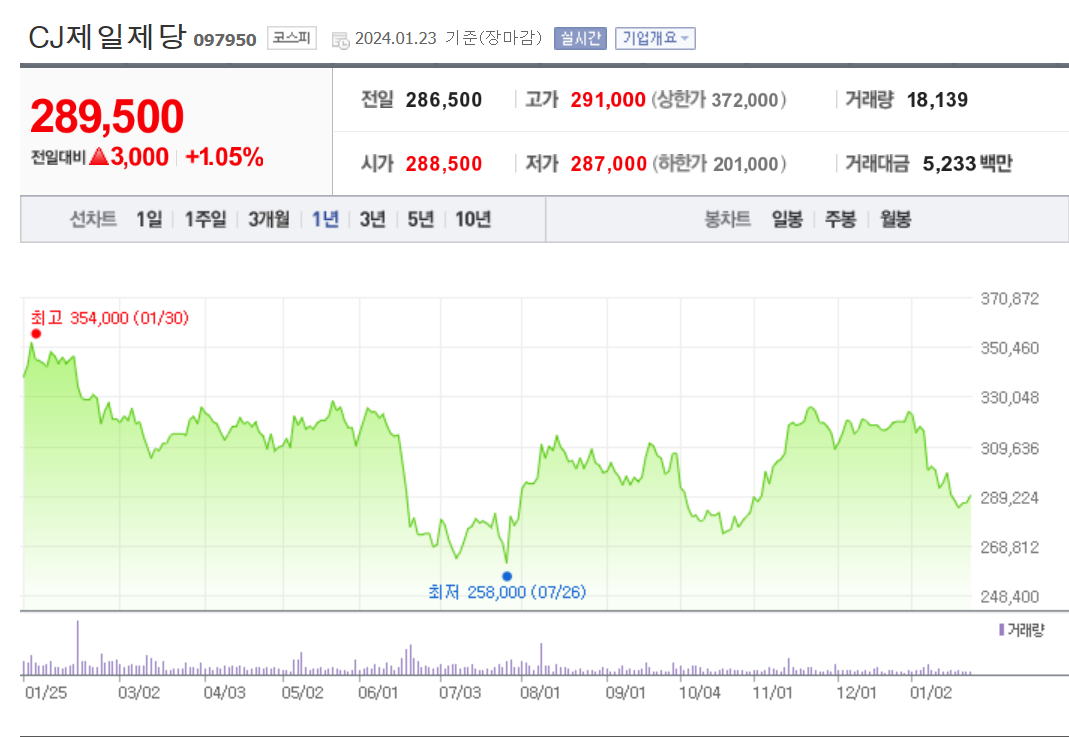
Task: Click the calendar clock icon beside 2024.01.23
Action: [x=340, y=40]
